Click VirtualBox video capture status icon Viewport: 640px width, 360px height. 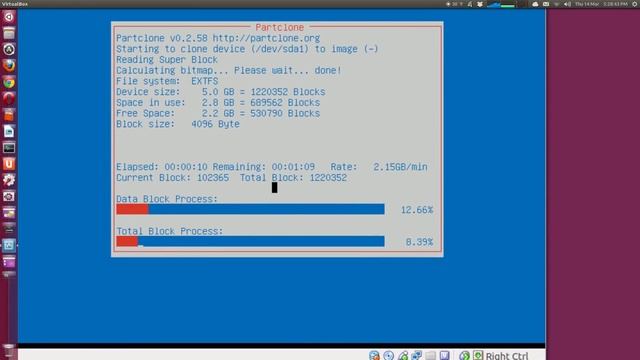pos(444,356)
